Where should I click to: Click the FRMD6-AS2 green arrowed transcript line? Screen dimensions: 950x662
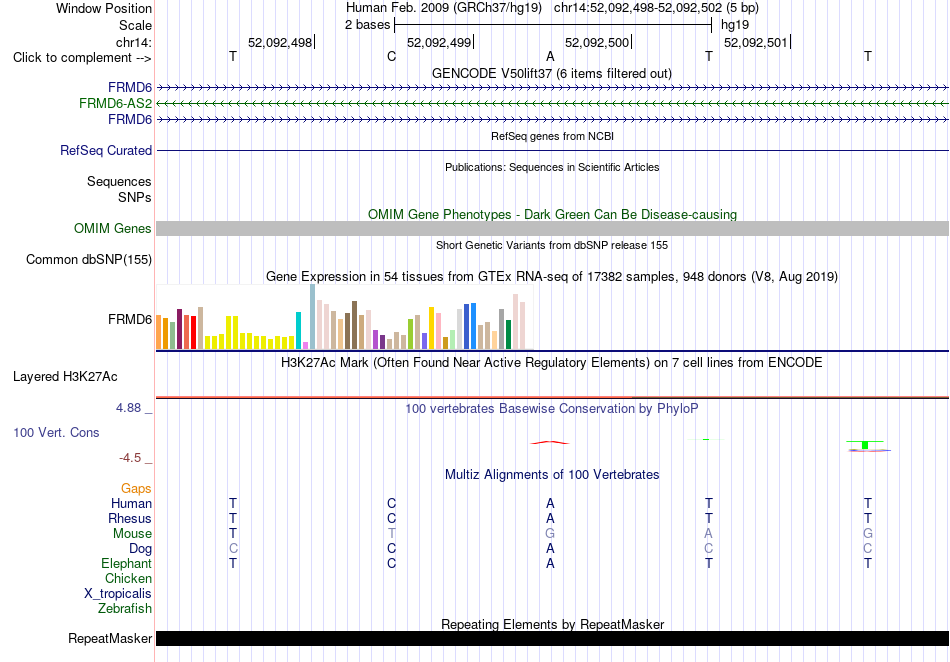[552, 104]
